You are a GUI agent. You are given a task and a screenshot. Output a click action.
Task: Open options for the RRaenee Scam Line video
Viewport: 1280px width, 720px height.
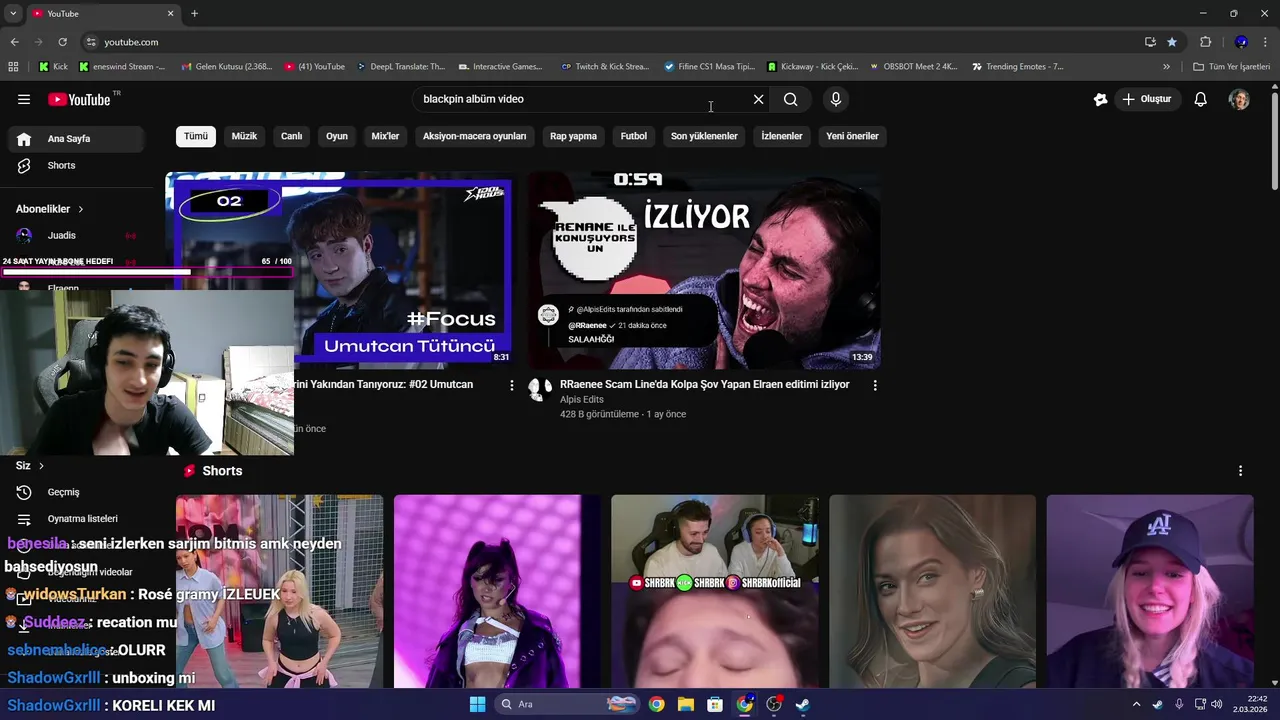click(x=875, y=385)
